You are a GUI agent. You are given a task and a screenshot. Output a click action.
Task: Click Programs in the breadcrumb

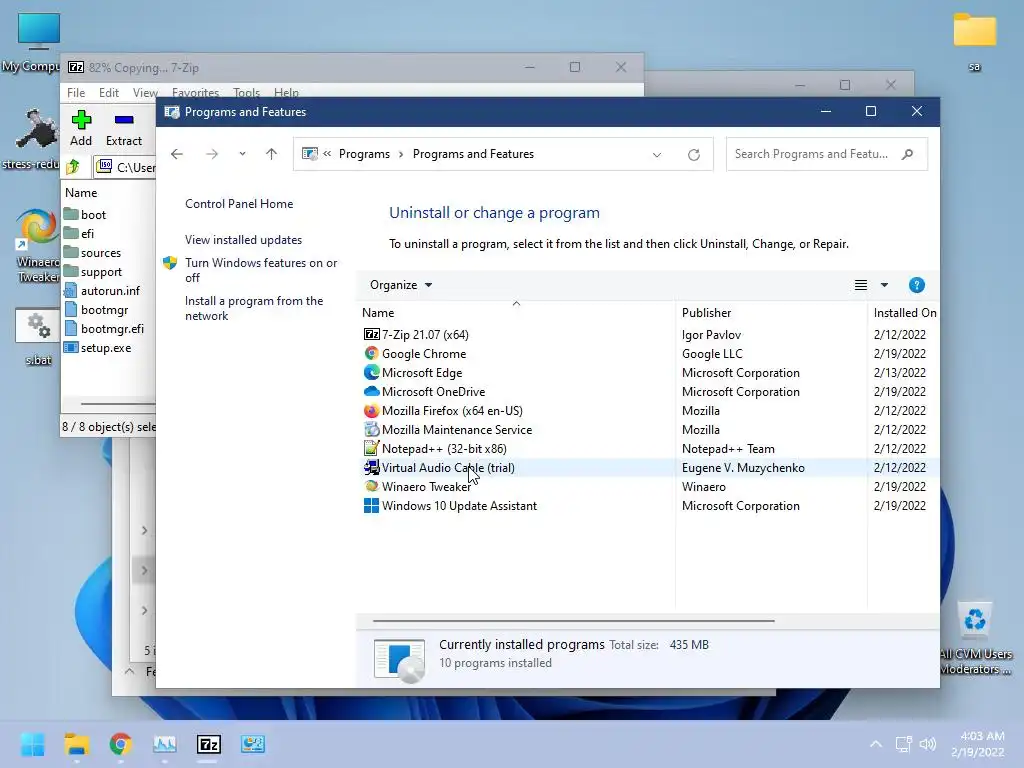pyautogui.click(x=364, y=154)
